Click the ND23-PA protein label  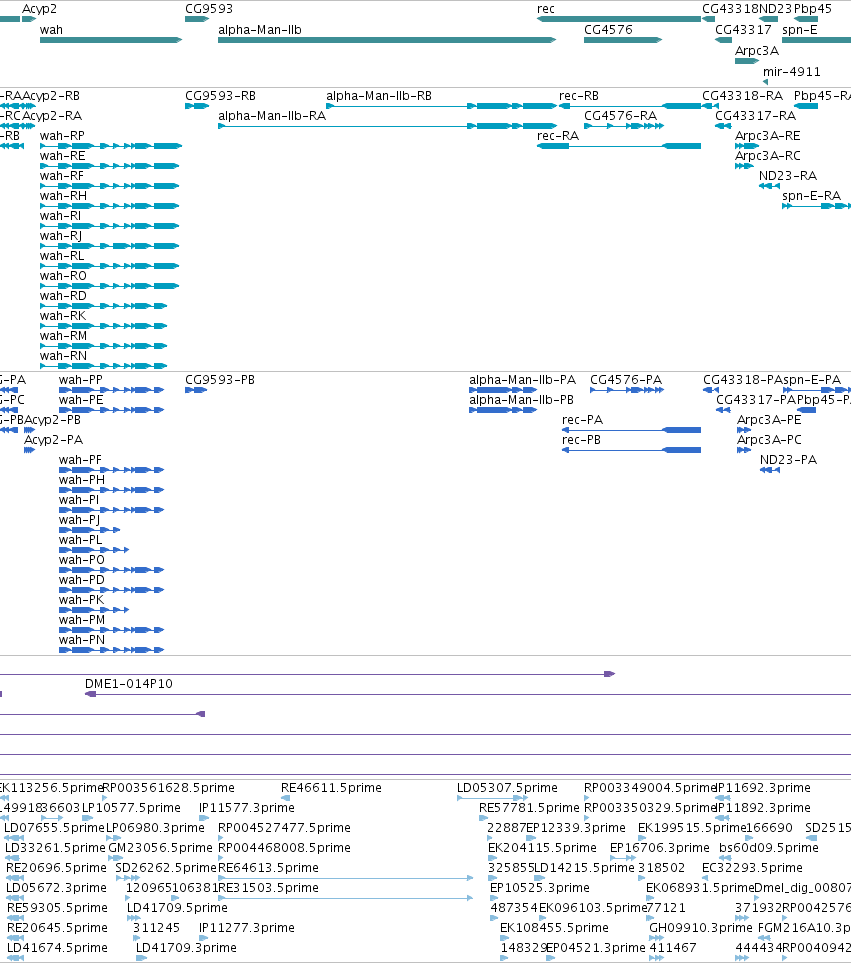[x=788, y=459]
